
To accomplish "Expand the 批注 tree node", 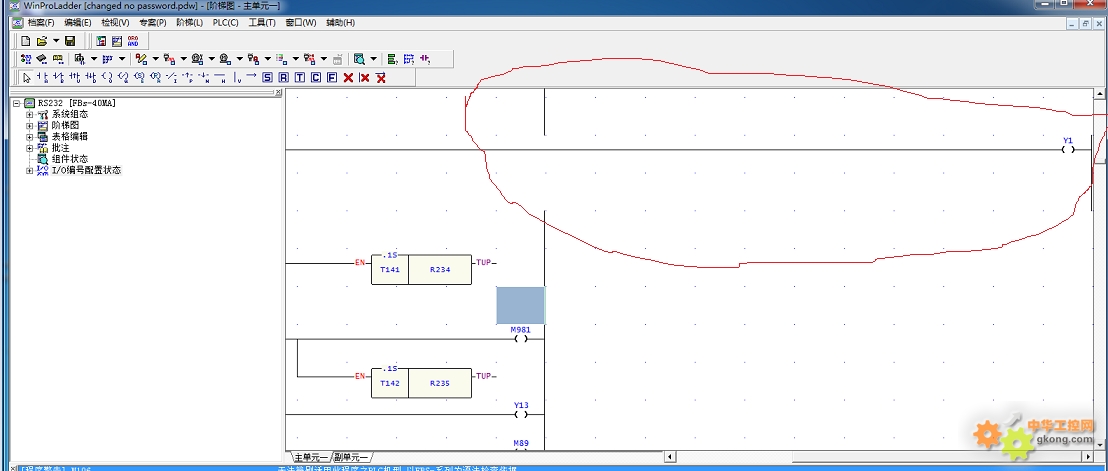I will pos(30,148).
